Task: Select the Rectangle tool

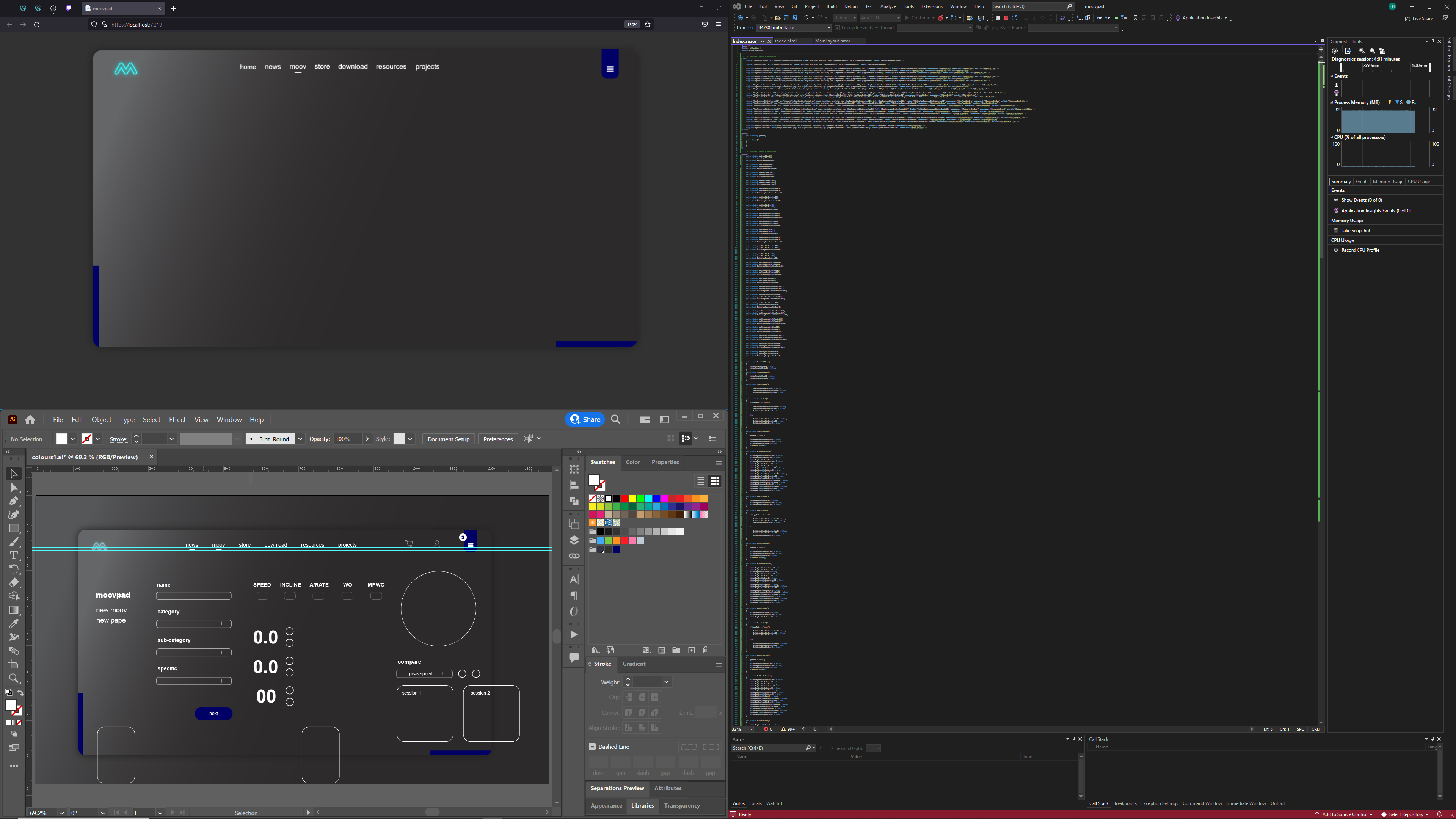Action: click(14, 528)
